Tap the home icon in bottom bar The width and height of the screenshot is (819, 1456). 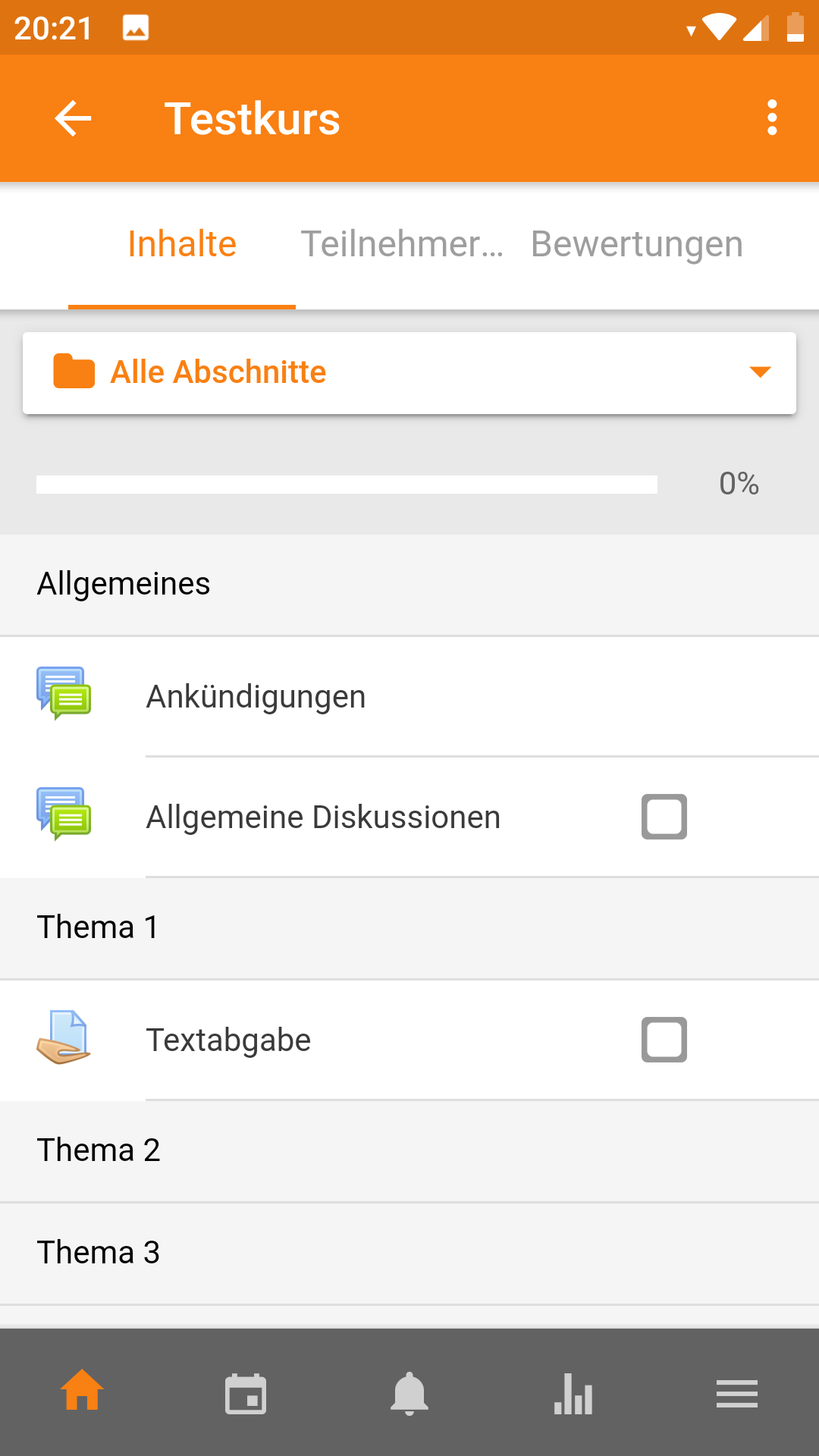[x=82, y=1392]
